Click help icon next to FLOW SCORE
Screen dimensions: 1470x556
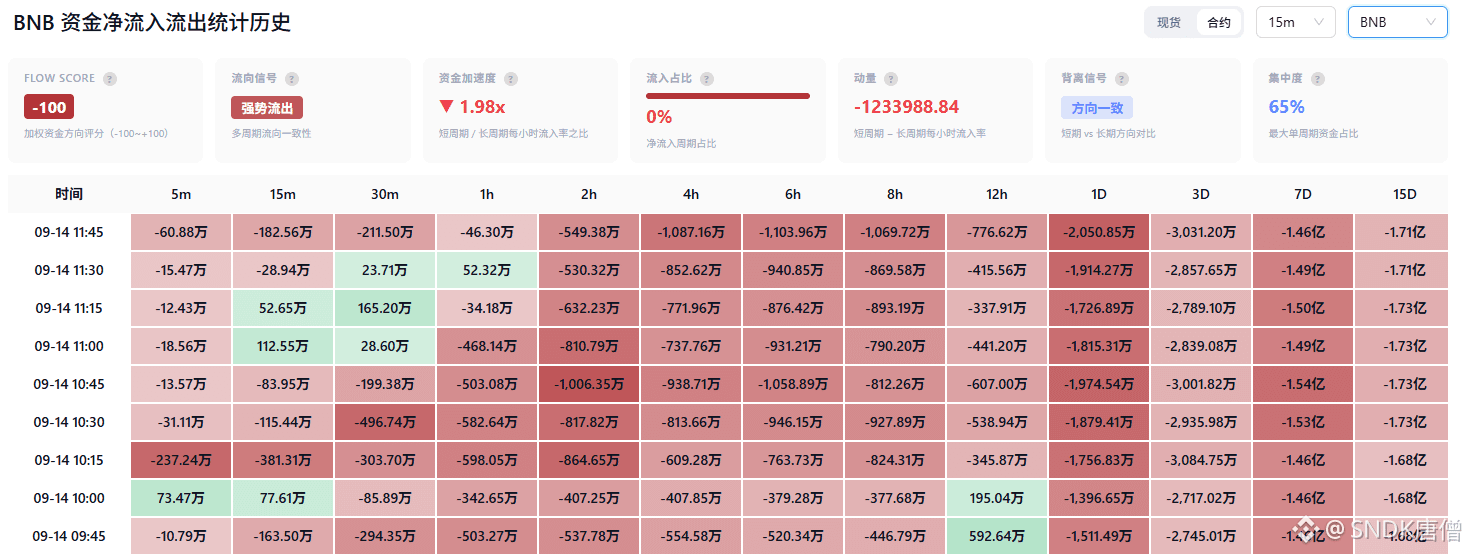coord(110,79)
